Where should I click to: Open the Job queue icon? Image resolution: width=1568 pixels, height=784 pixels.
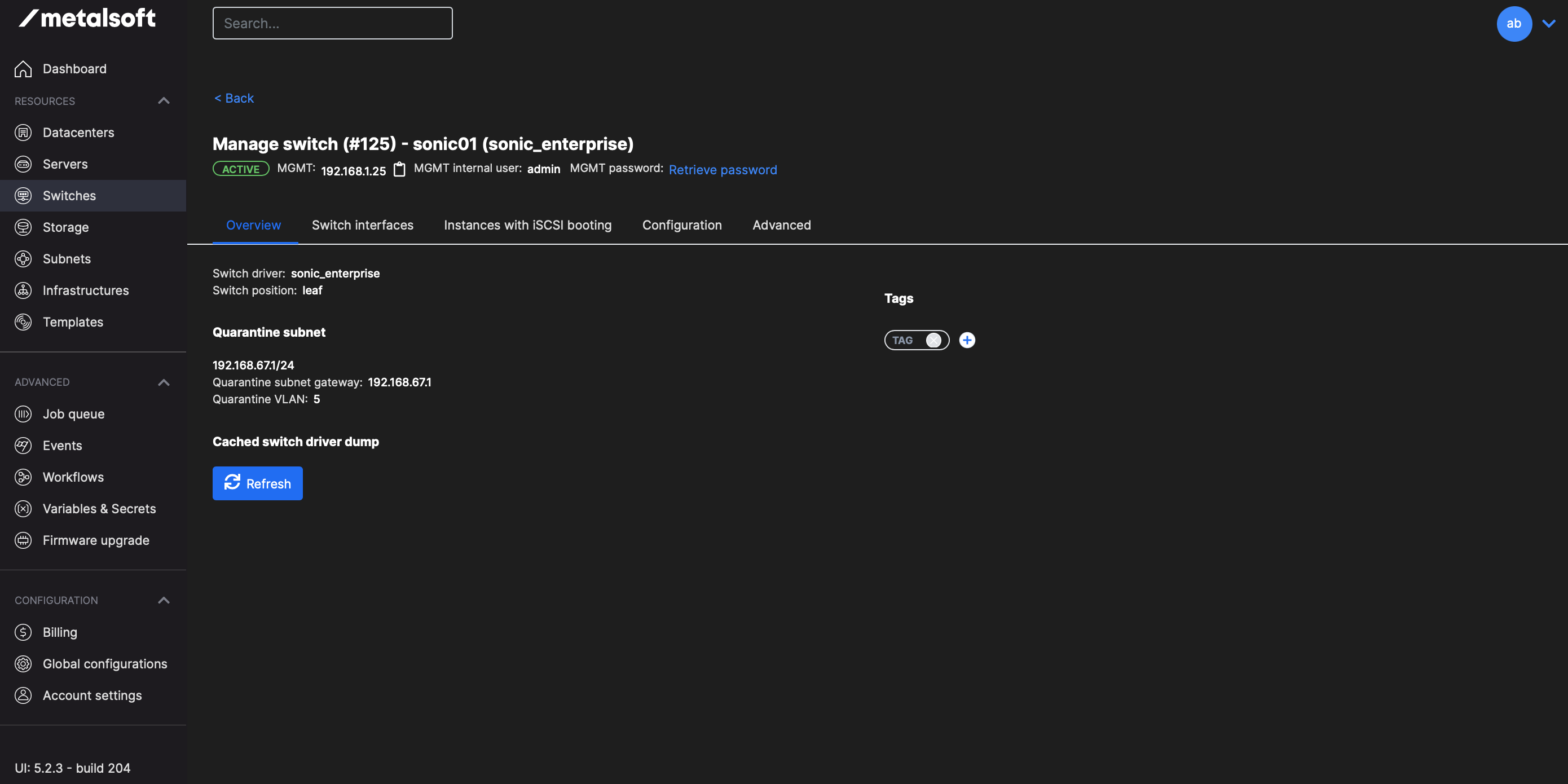click(x=23, y=414)
